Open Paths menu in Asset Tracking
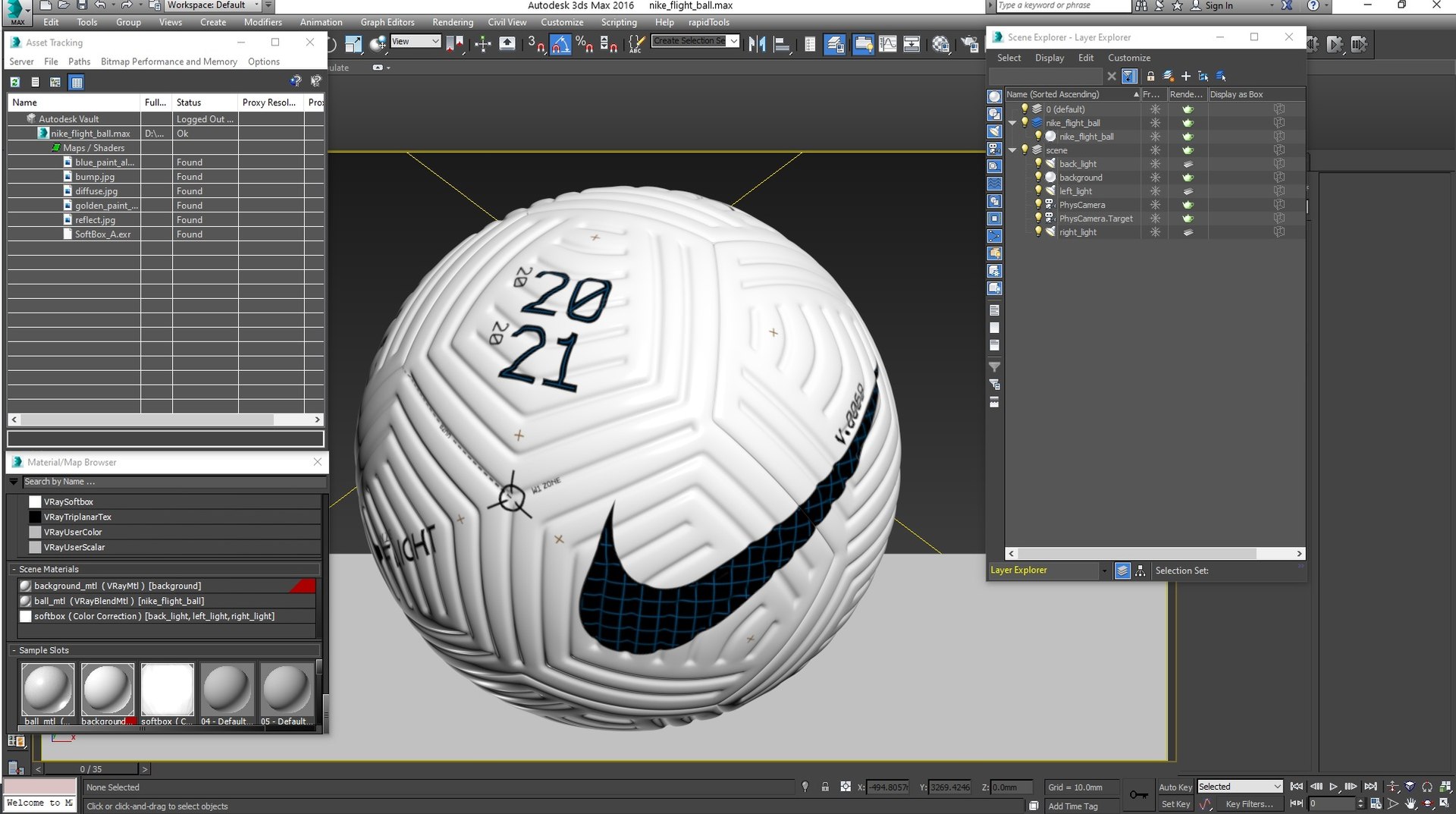 pyautogui.click(x=79, y=61)
